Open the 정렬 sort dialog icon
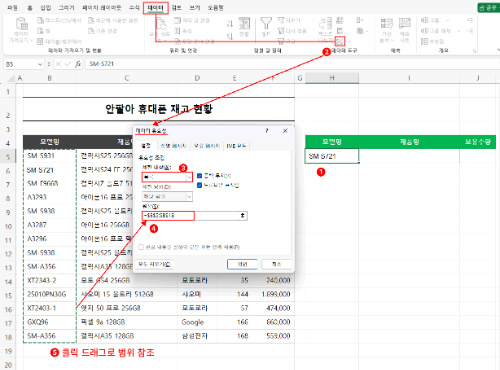500x370 pixels. 244,24
